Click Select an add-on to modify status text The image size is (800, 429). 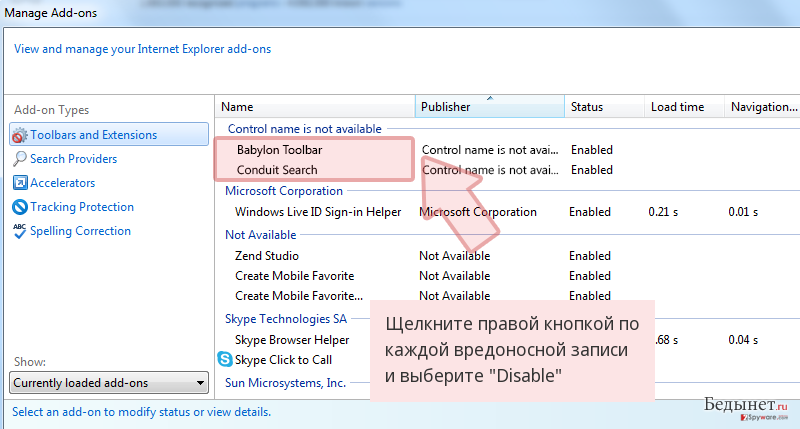pyautogui.click(x=141, y=412)
